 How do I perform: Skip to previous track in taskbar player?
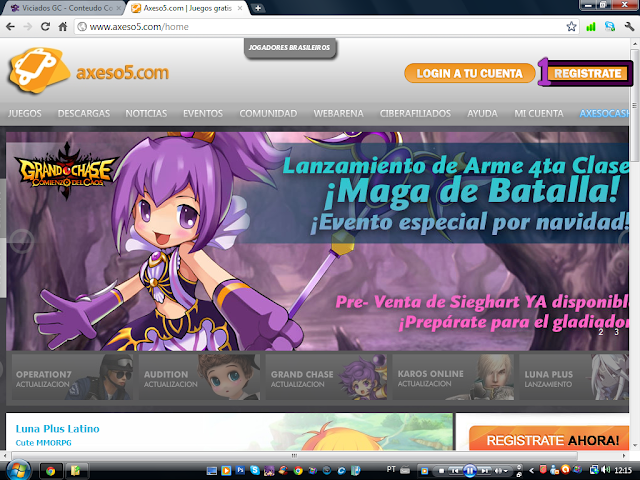tap(455, 471)
